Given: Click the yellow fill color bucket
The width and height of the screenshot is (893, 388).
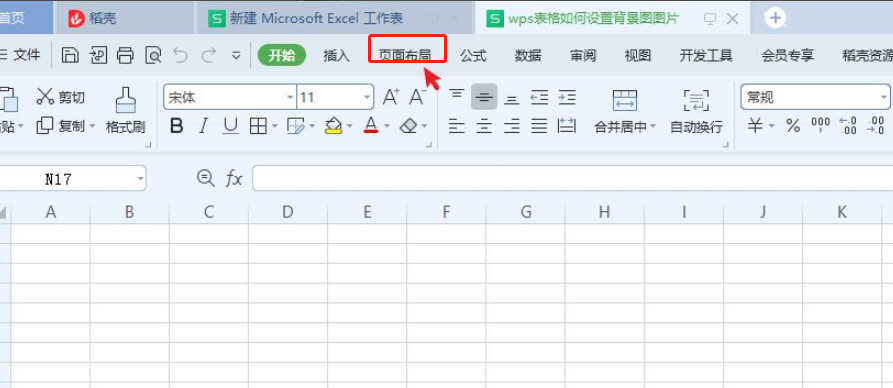Looking at the screenshot, I should pyautogui.click(x=334, y=126).
